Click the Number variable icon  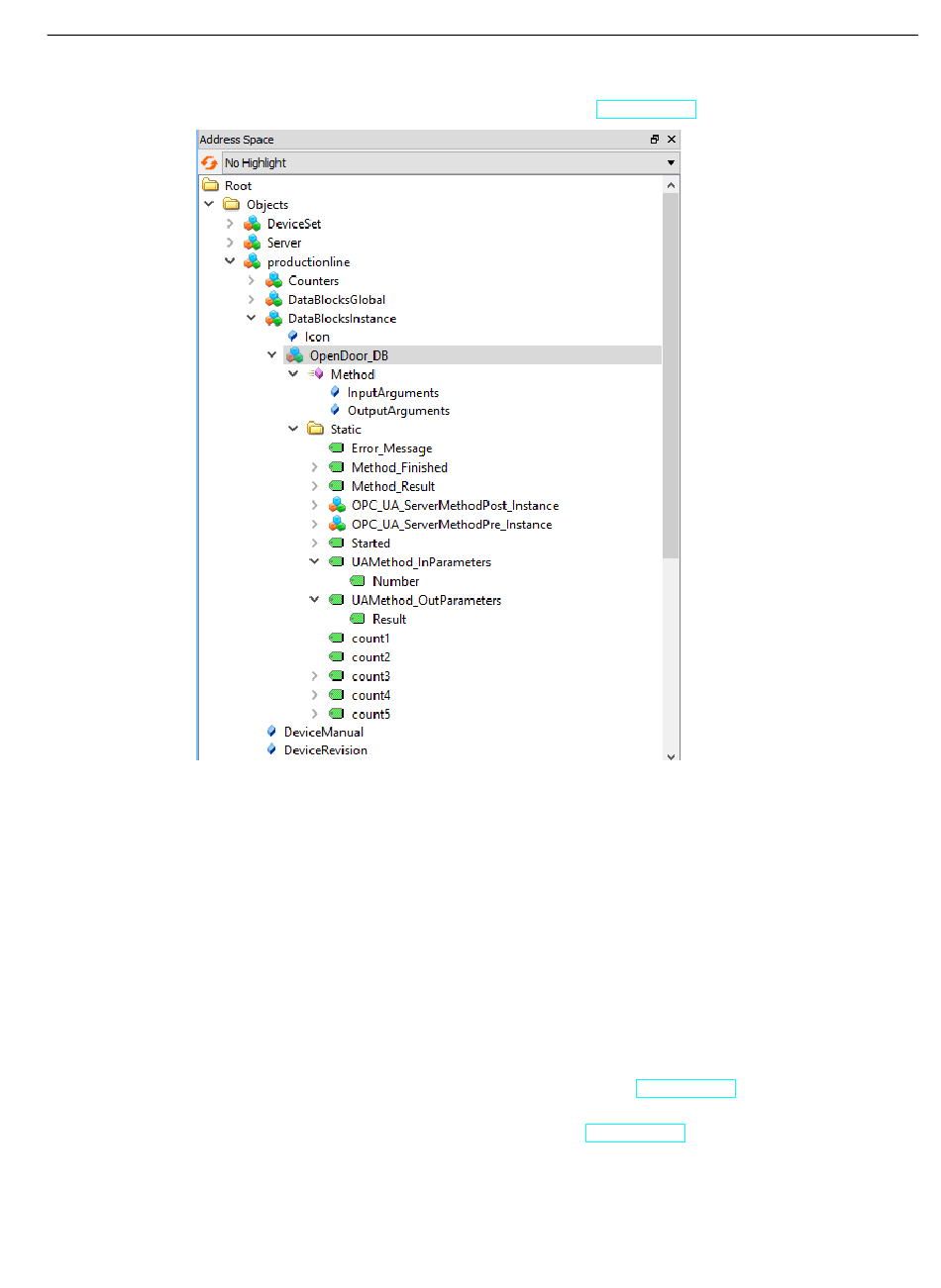[358, 581]
